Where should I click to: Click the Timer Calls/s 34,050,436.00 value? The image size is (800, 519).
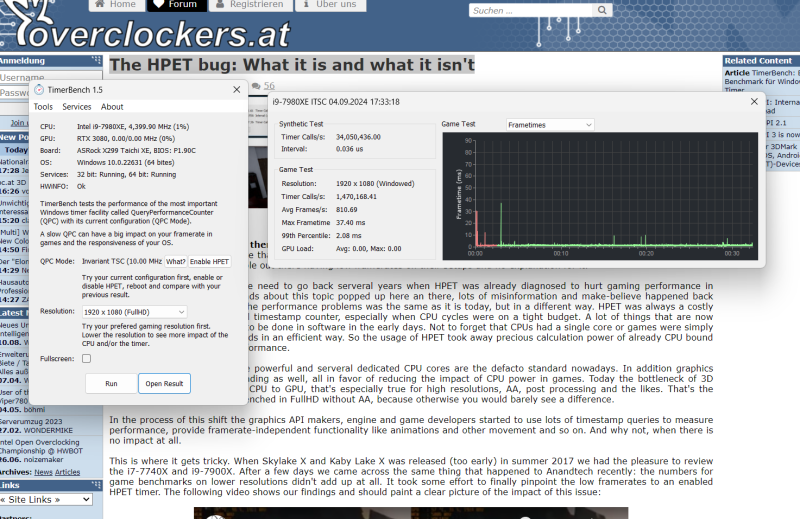coord(358,137)
